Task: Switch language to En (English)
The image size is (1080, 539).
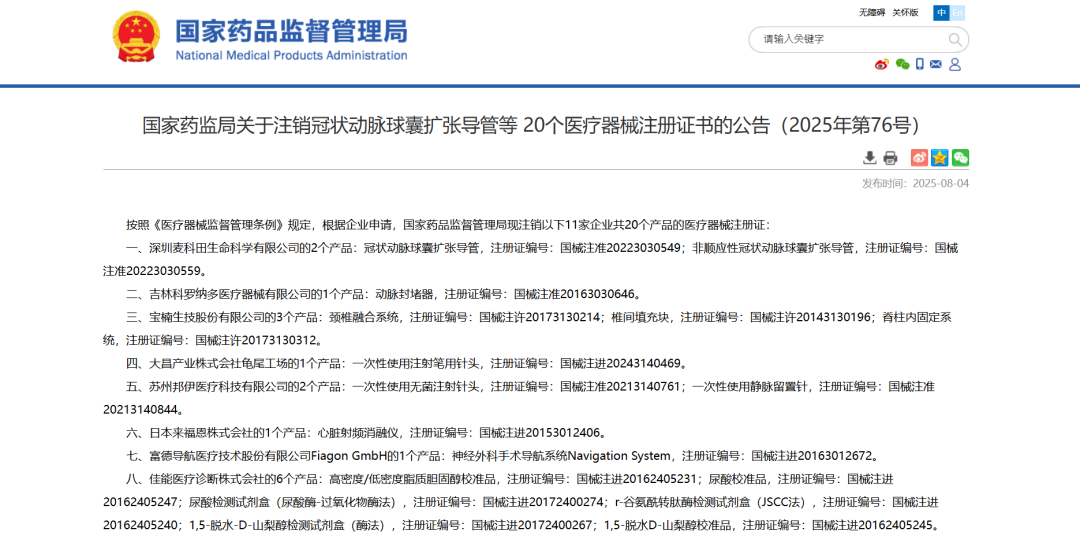Action: (957, 12)
